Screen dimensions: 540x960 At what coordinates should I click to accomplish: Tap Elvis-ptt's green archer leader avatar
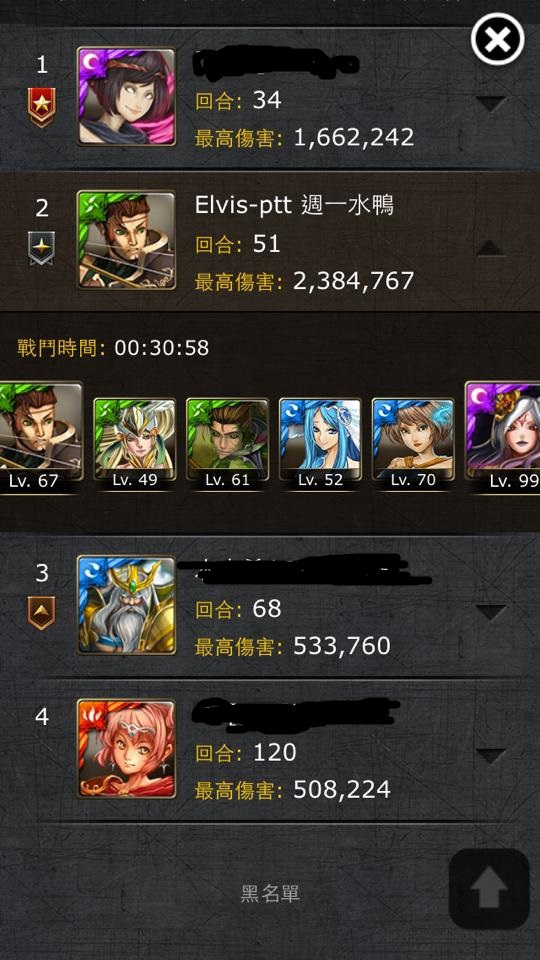[x=126, y=239]
